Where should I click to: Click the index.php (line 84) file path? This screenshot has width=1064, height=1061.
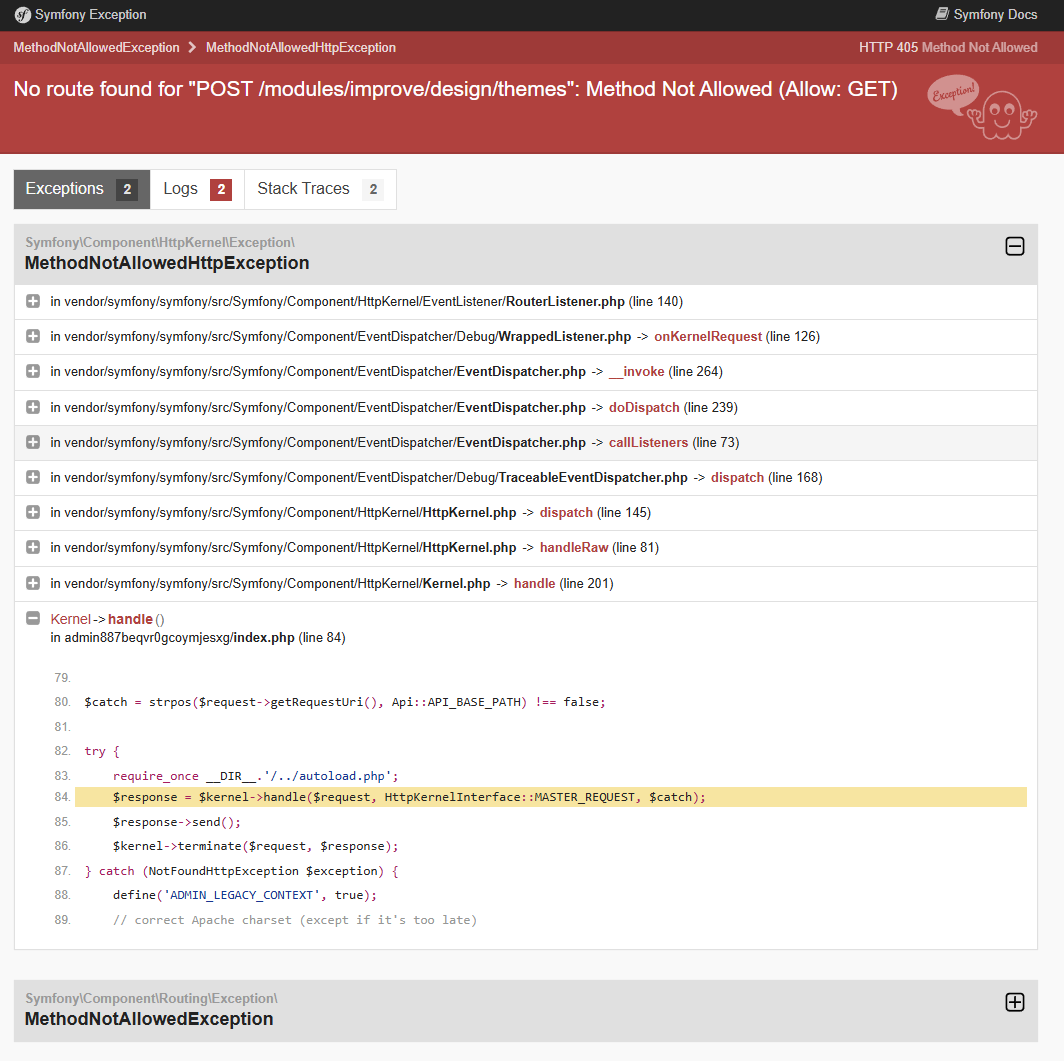(x=197, y=638)
